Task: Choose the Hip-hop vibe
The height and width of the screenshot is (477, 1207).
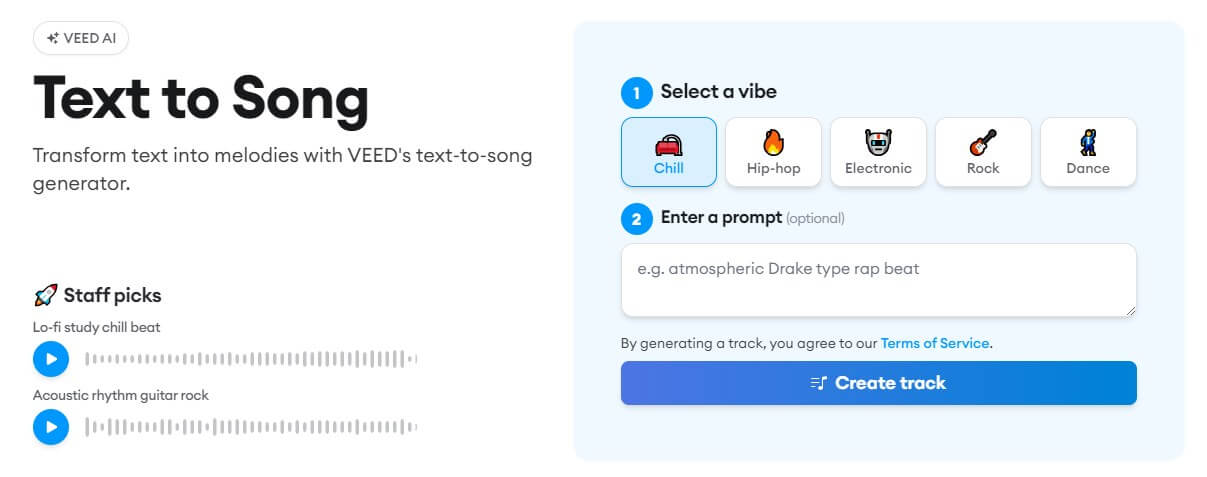Action: point(773,153)
